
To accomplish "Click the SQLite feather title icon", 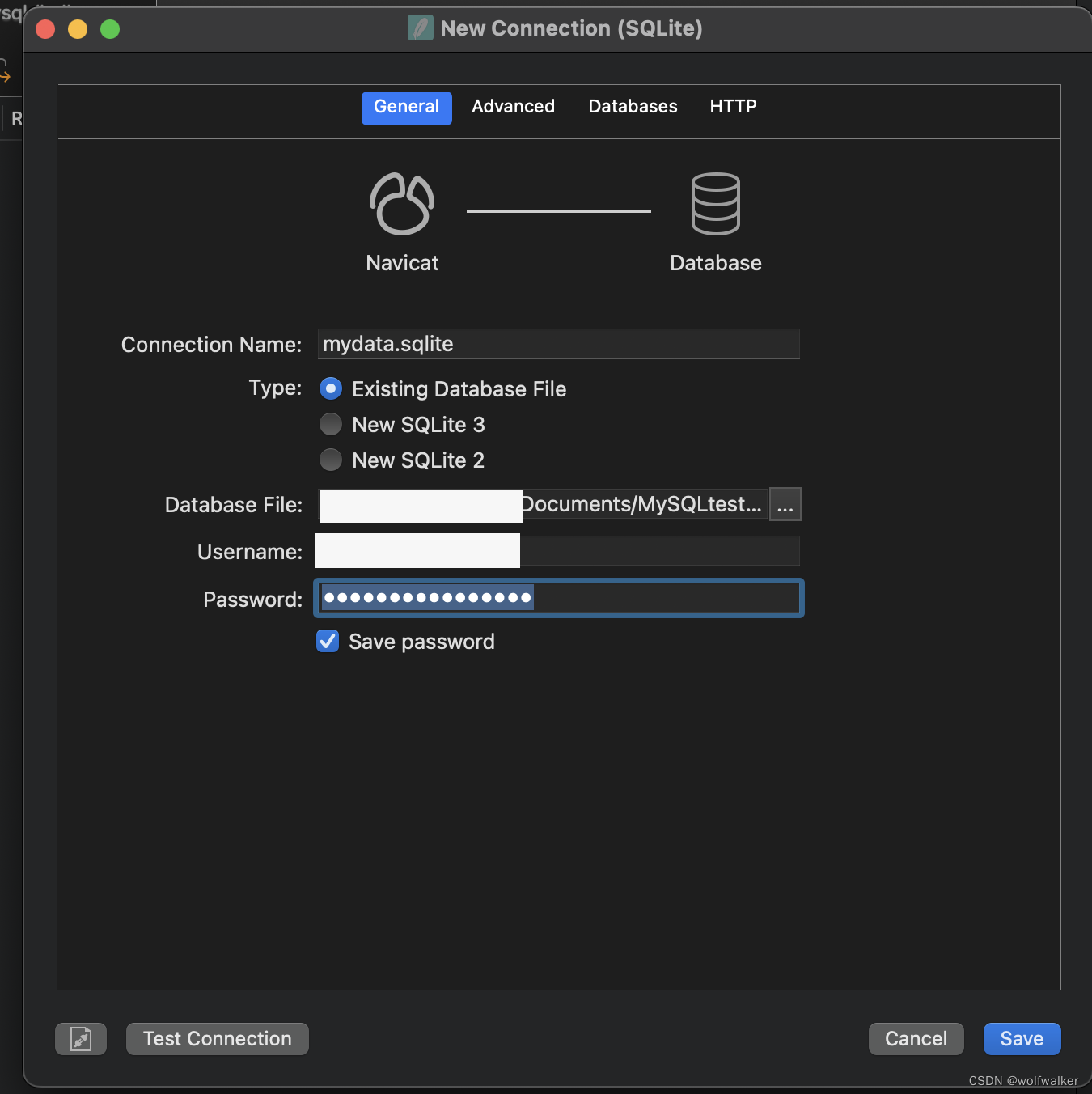I will 421,28.
